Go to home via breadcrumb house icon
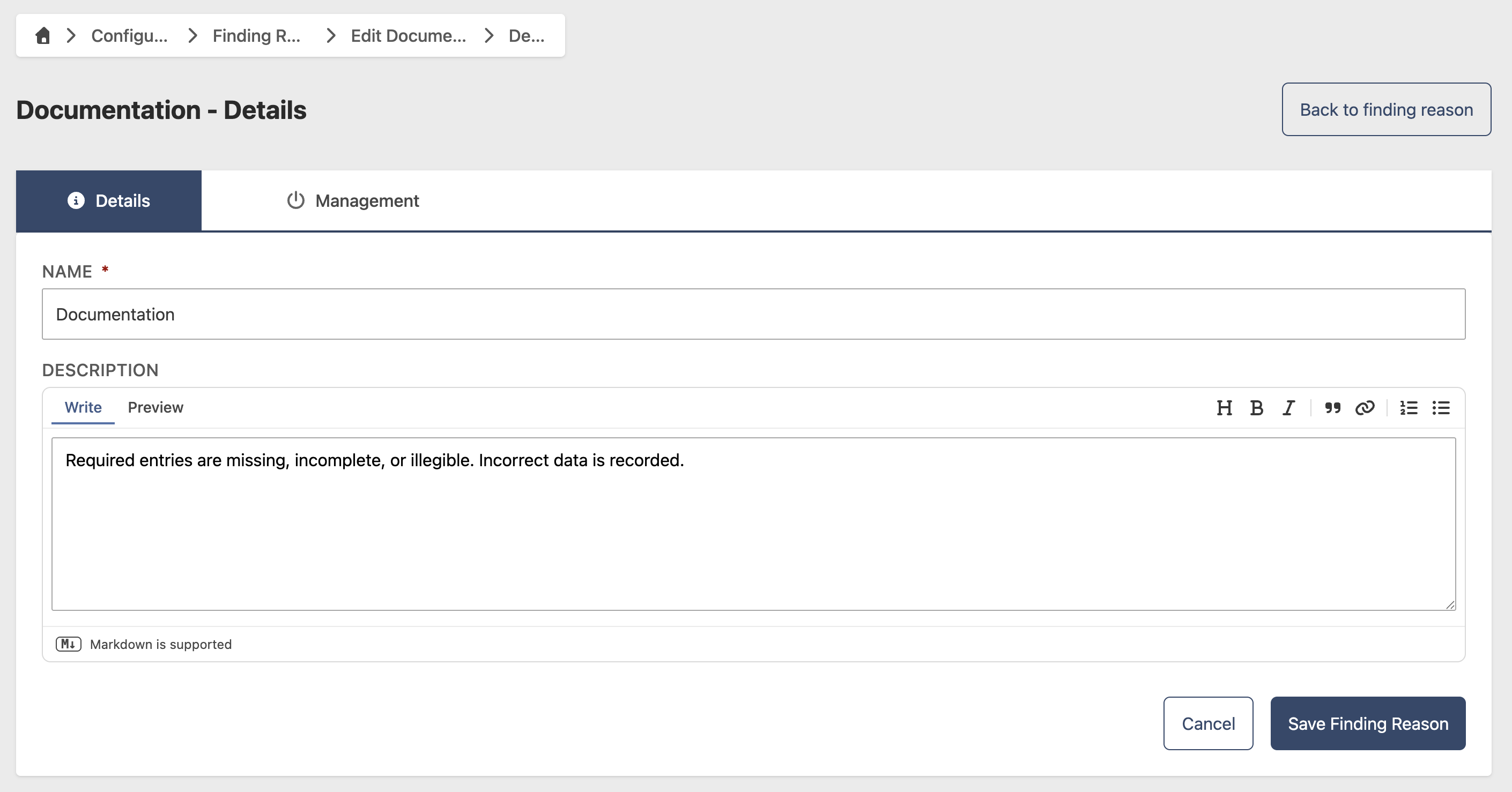Image resolution: width=1512 pixels, height=792 pixels. pos(42,35)
